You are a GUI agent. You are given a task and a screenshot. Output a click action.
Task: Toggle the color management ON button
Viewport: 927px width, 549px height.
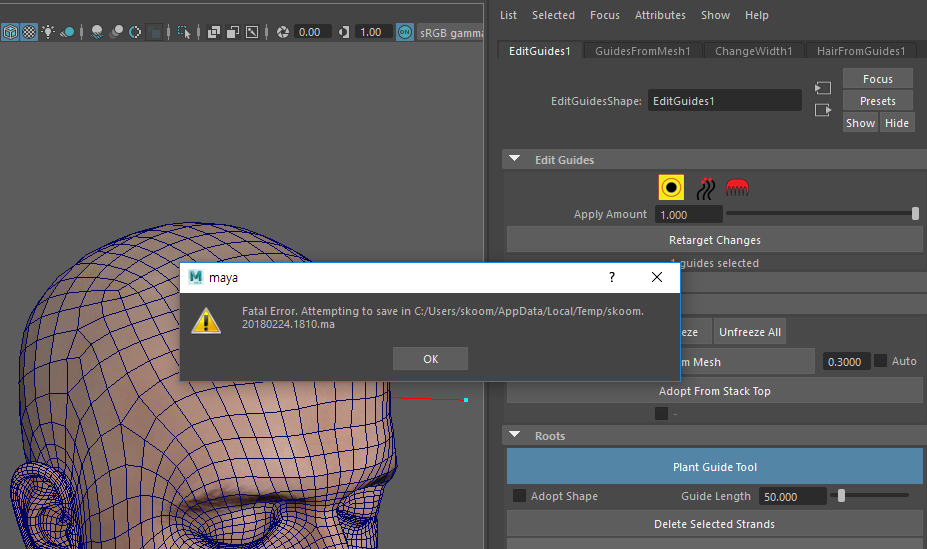(x=404, y=32)
